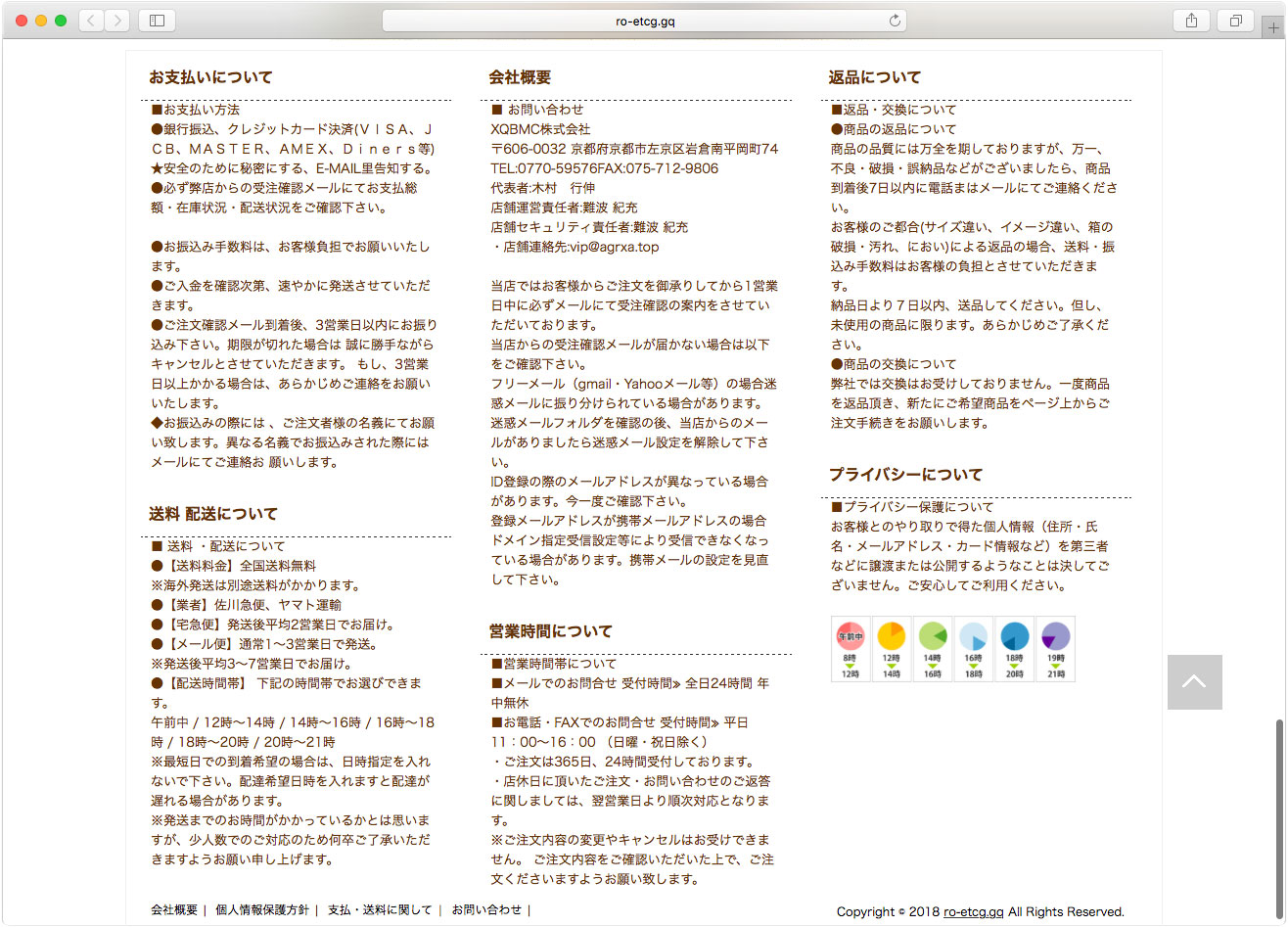Open the 会社概要 footer link

(174, 910)
